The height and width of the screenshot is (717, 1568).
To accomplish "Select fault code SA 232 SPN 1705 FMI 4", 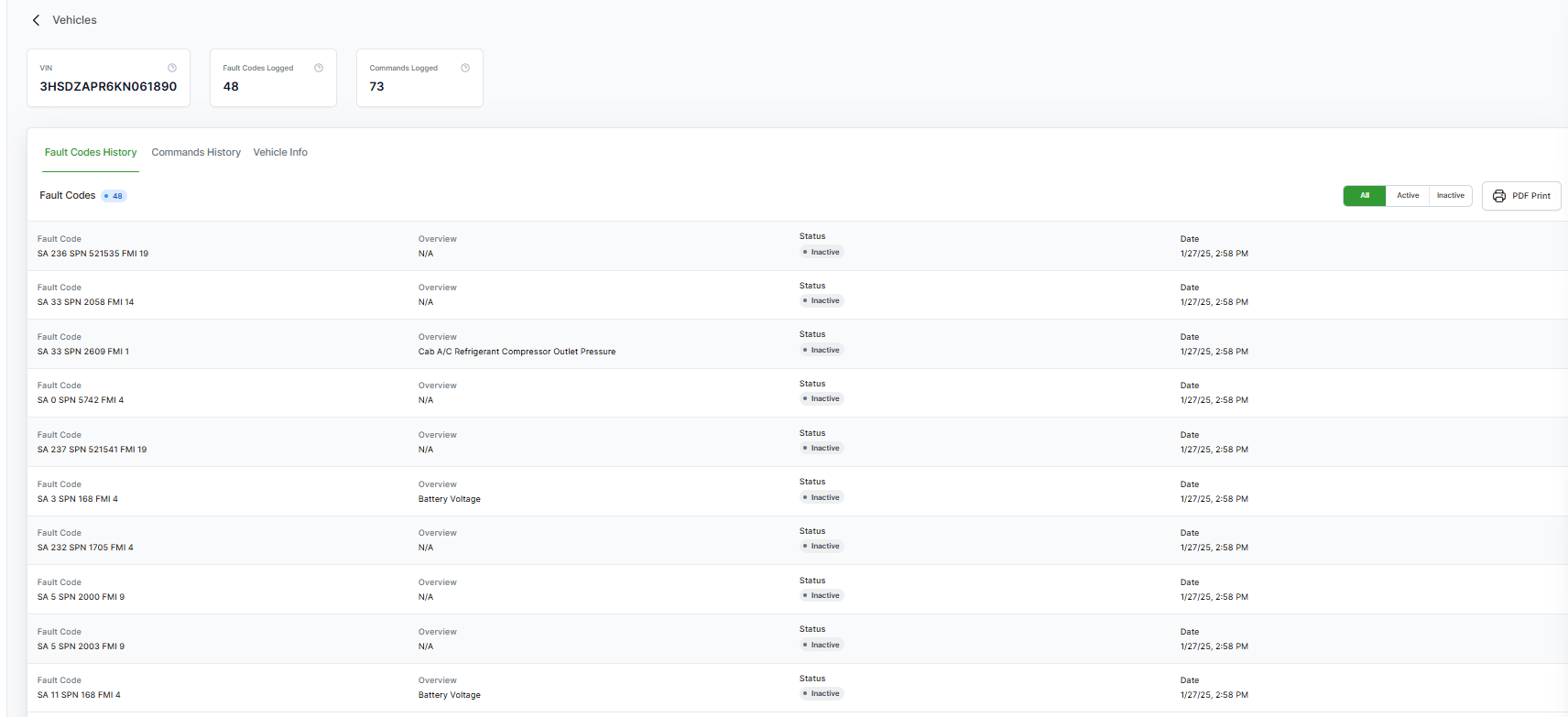I will point(85,548).
